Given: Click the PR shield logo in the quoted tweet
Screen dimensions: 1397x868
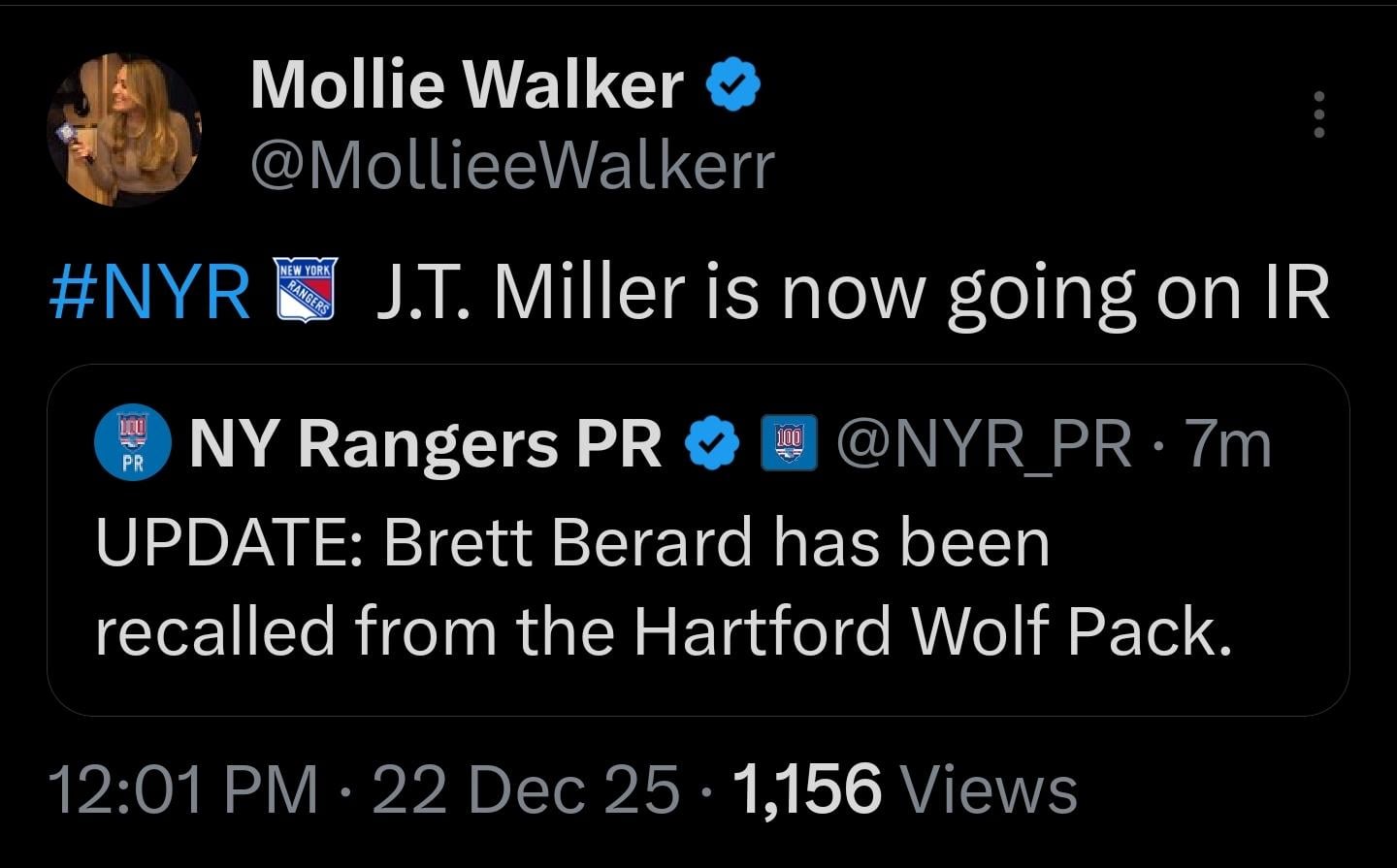Looking at the screenshot, I should click(131, 442).
